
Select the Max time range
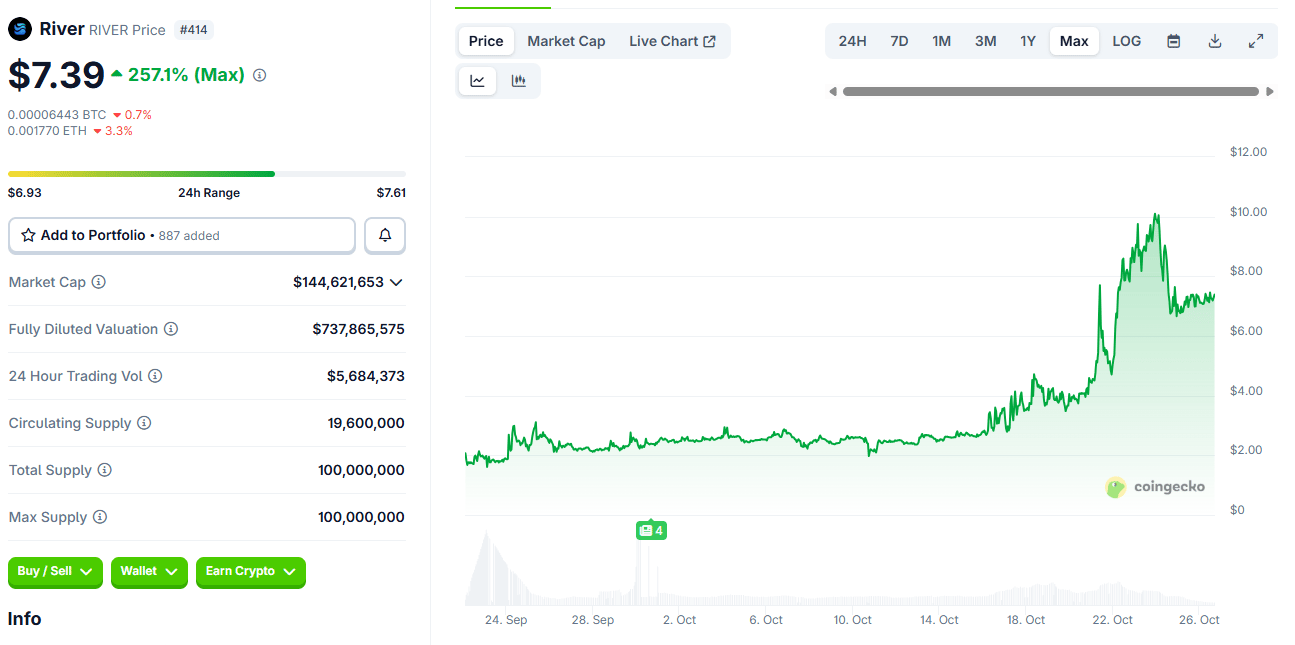[x=1074, y=41]
